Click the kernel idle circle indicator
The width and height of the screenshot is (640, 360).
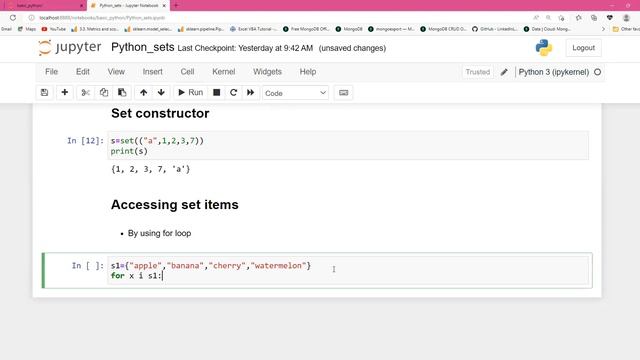point(598,72)
